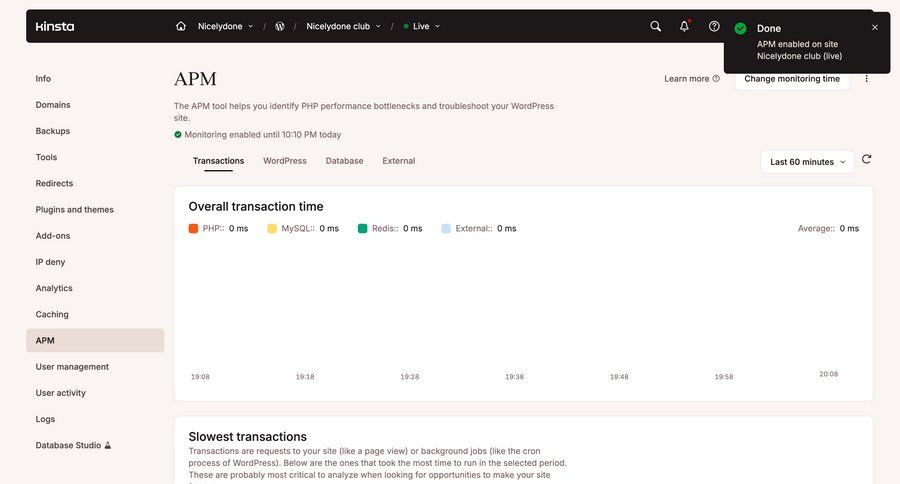The image size is (900, 484).
Task: Switch to the Database tab
Action: pos(344,161)
